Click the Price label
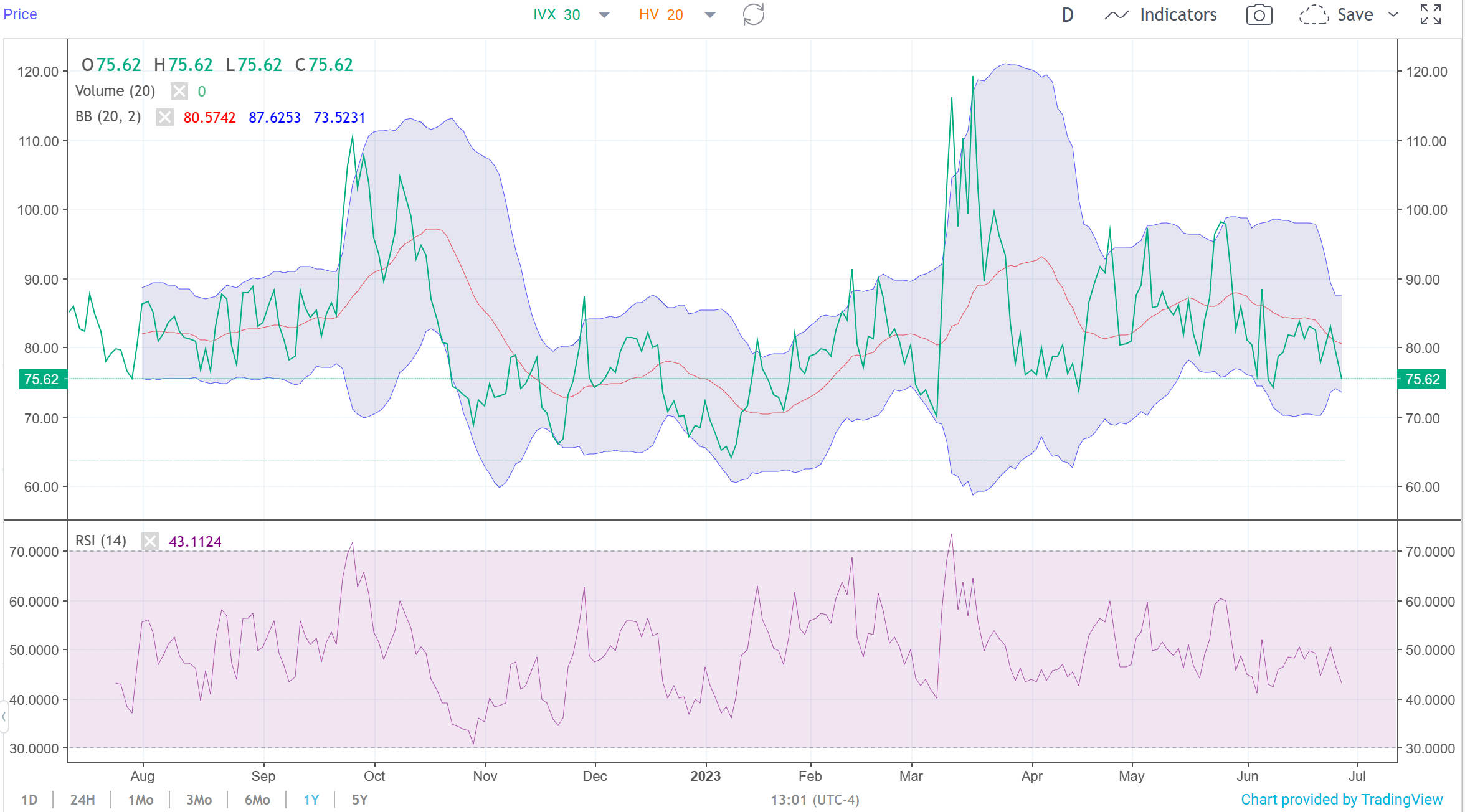 (x=20, y=14)
